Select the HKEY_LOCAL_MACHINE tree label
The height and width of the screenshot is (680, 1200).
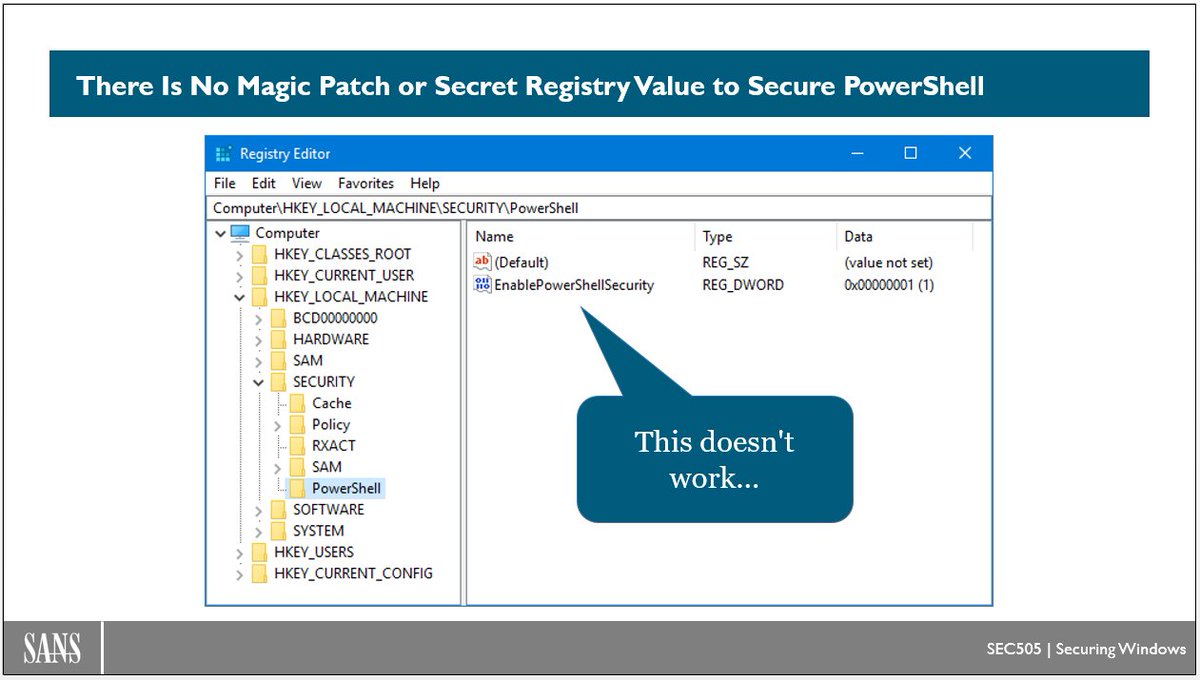pos(351,297)
